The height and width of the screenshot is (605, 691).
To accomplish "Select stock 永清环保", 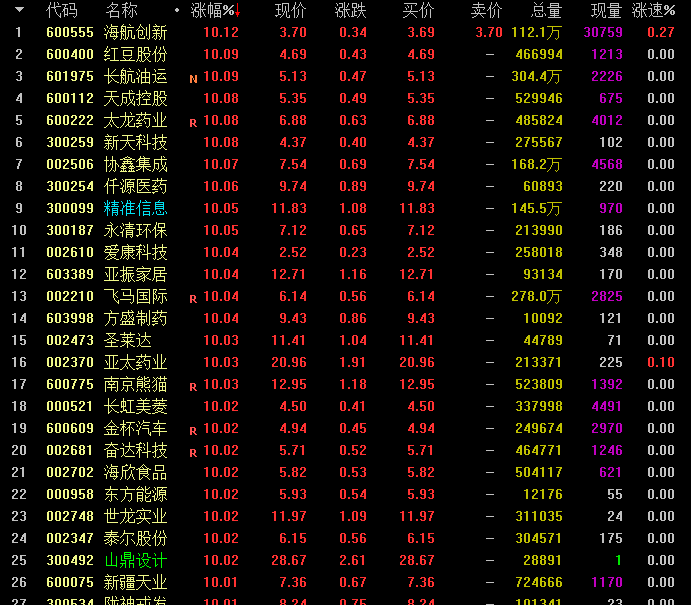I will 135,230.
